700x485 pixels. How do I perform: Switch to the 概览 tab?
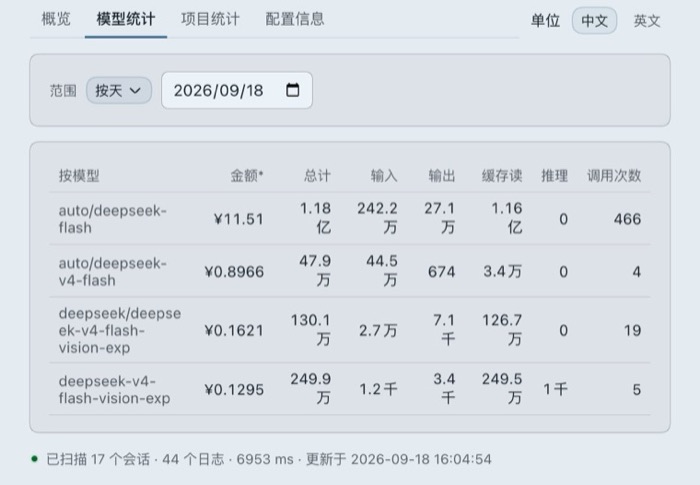tap(56, 19)
